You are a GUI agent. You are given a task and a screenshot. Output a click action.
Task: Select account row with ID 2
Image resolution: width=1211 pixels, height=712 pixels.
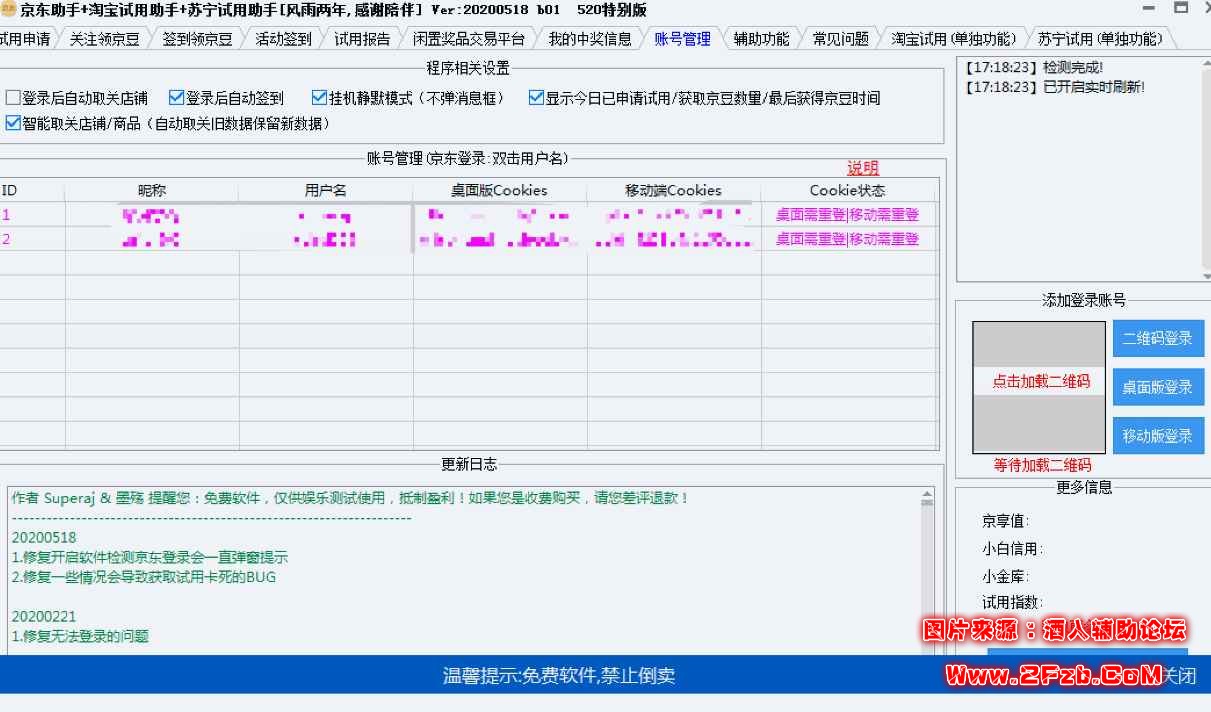[467, 239]
